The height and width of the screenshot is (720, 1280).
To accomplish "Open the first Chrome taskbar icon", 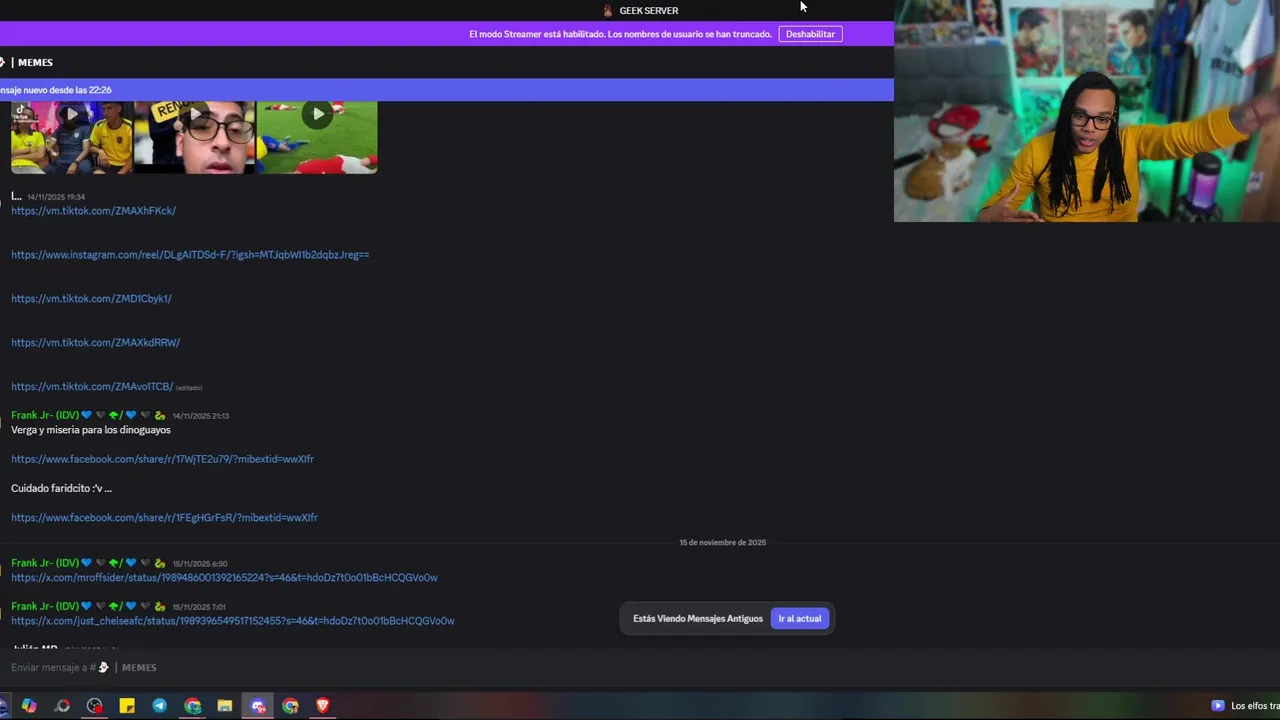I will click(193, 706).
